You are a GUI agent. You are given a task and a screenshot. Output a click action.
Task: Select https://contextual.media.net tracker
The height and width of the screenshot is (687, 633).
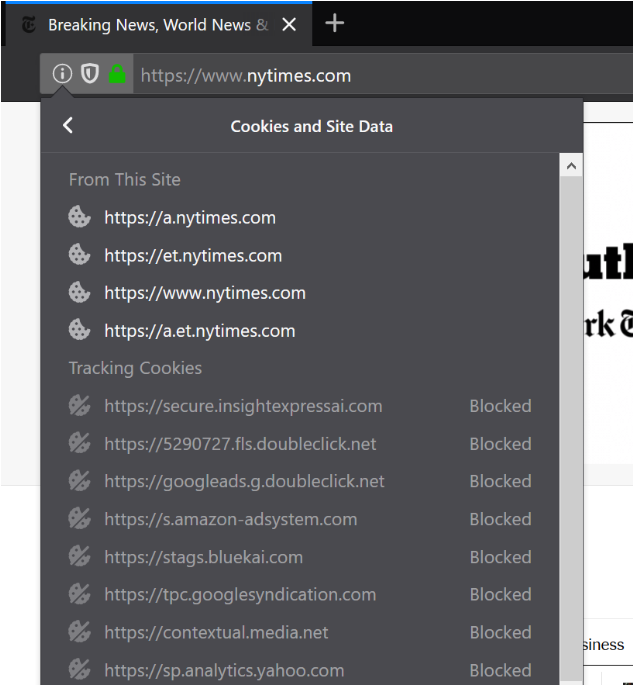(216, 633)
